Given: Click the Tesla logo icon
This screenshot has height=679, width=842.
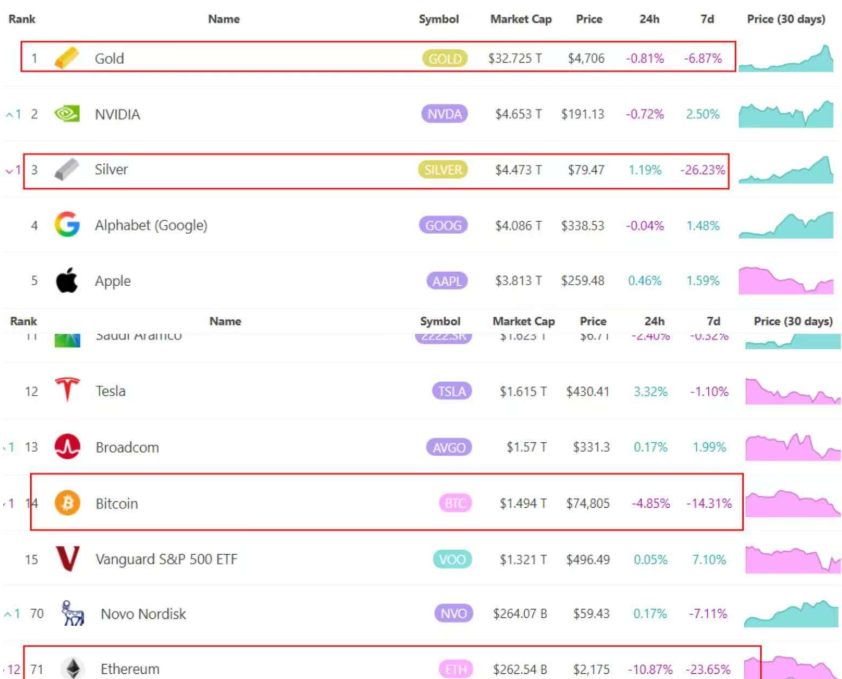Looking at the screenshot, I should (67, 389).
